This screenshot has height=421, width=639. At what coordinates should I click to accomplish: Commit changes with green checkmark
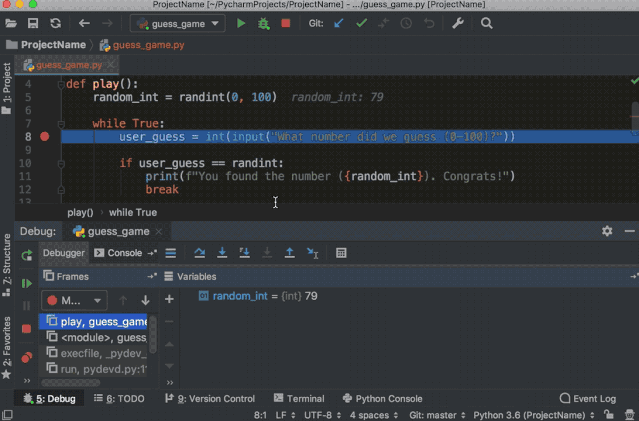(x=361, y=23)
